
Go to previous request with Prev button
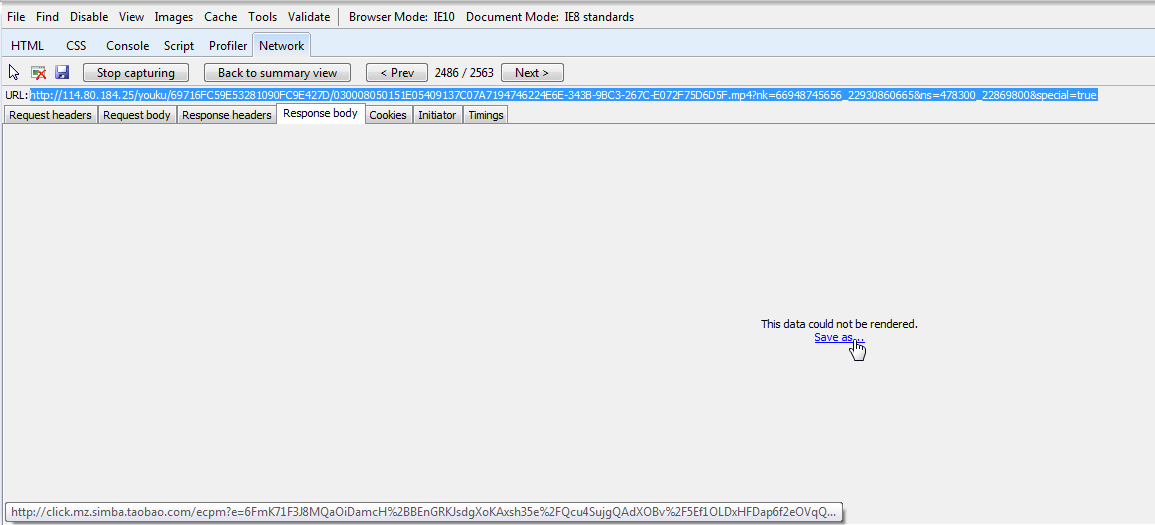point(397,73)
